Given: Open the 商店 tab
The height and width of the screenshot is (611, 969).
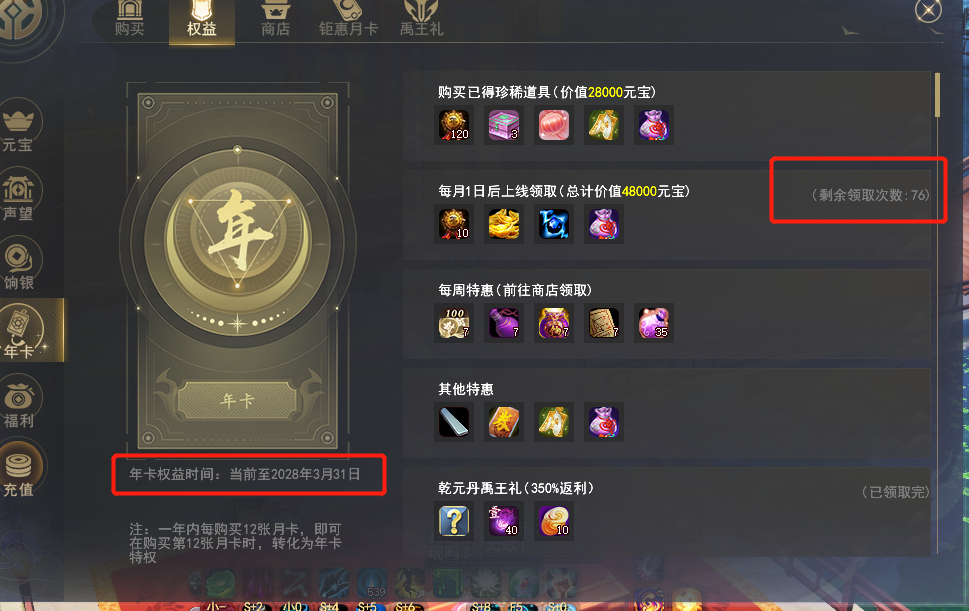Looking at the screenshot, I should point(276,20).
